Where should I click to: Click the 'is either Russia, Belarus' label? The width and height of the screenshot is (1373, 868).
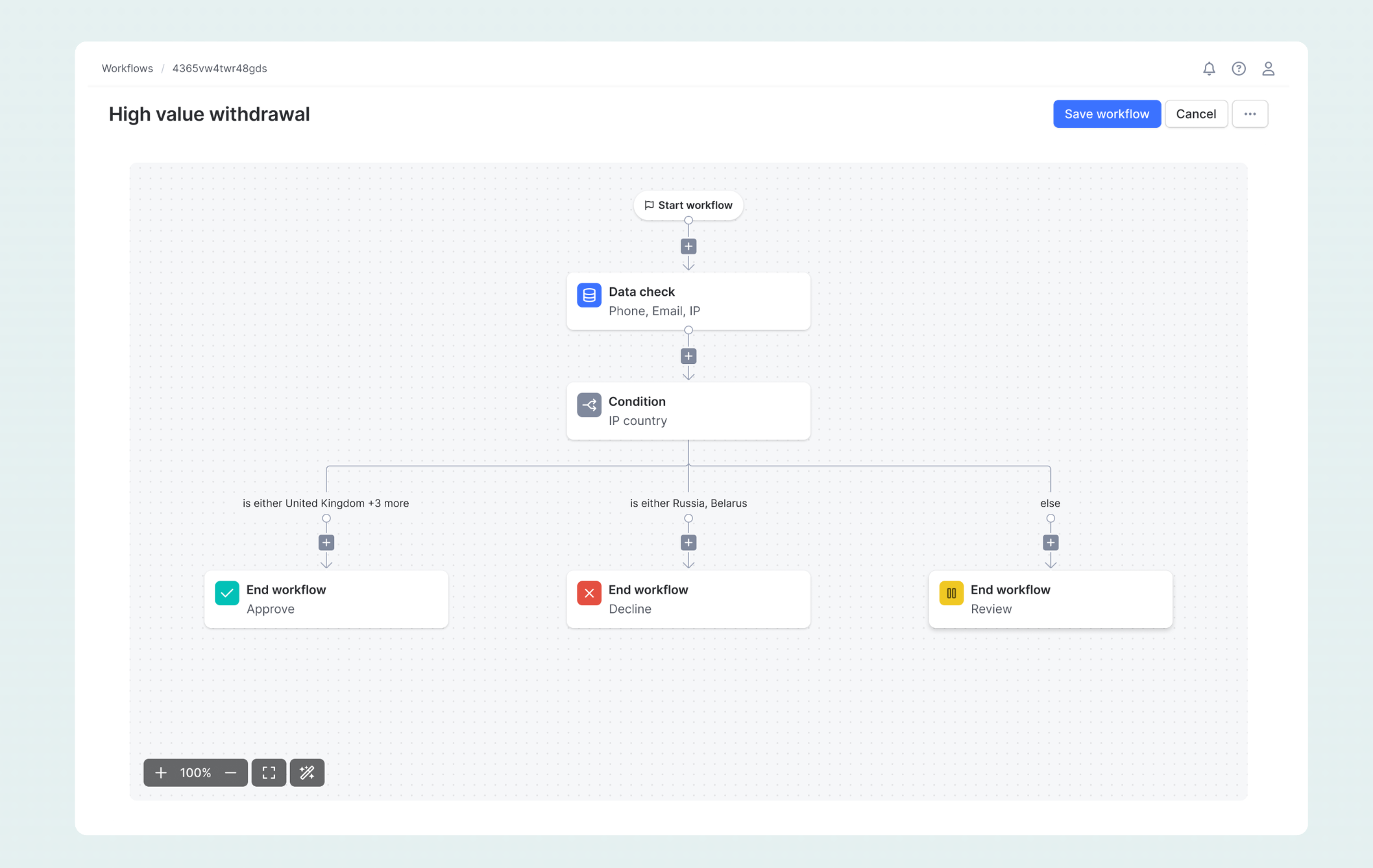click(x=688, y=503)
